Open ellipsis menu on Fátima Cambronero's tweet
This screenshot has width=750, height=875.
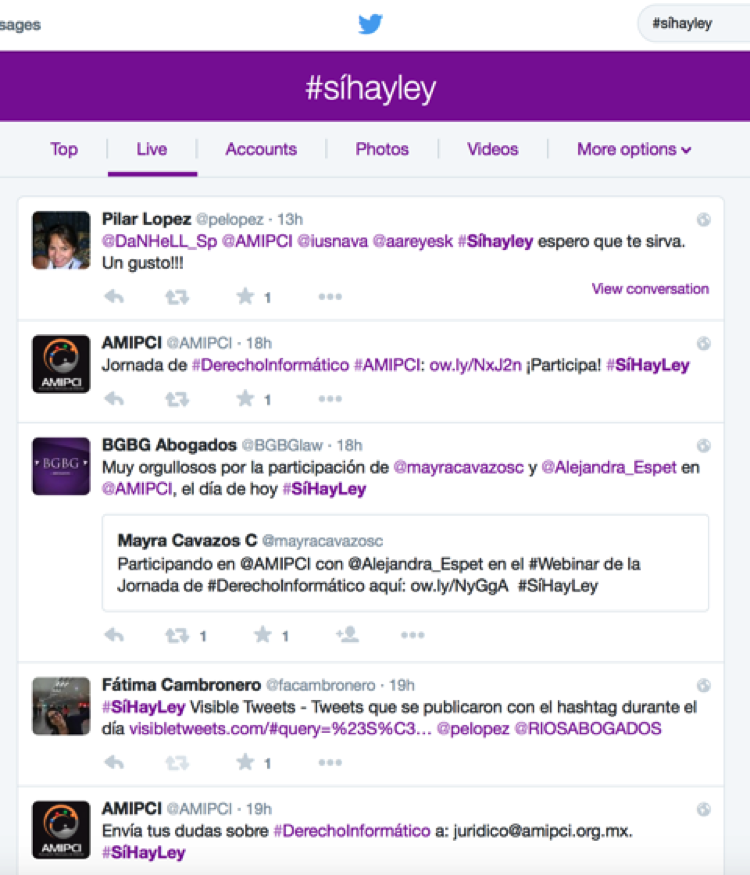330,762
